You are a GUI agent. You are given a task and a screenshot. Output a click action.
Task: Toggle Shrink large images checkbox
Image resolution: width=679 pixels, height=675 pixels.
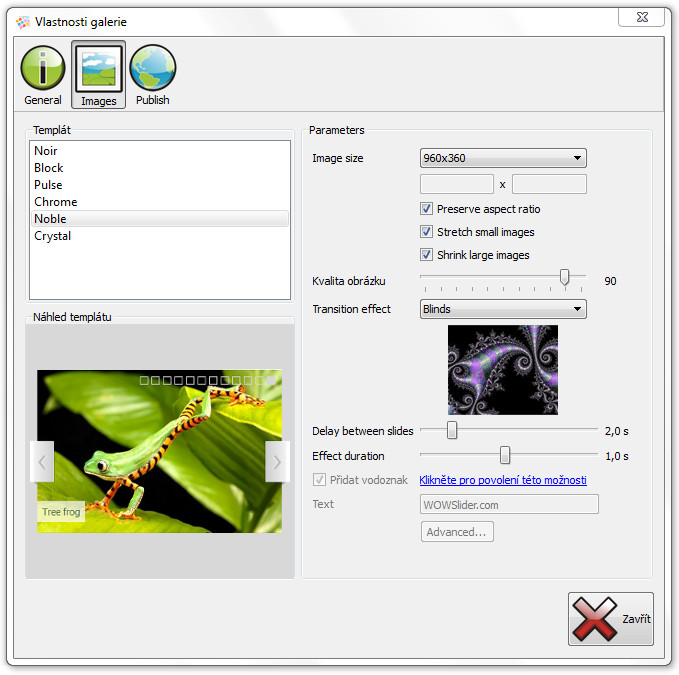(426, 255)
